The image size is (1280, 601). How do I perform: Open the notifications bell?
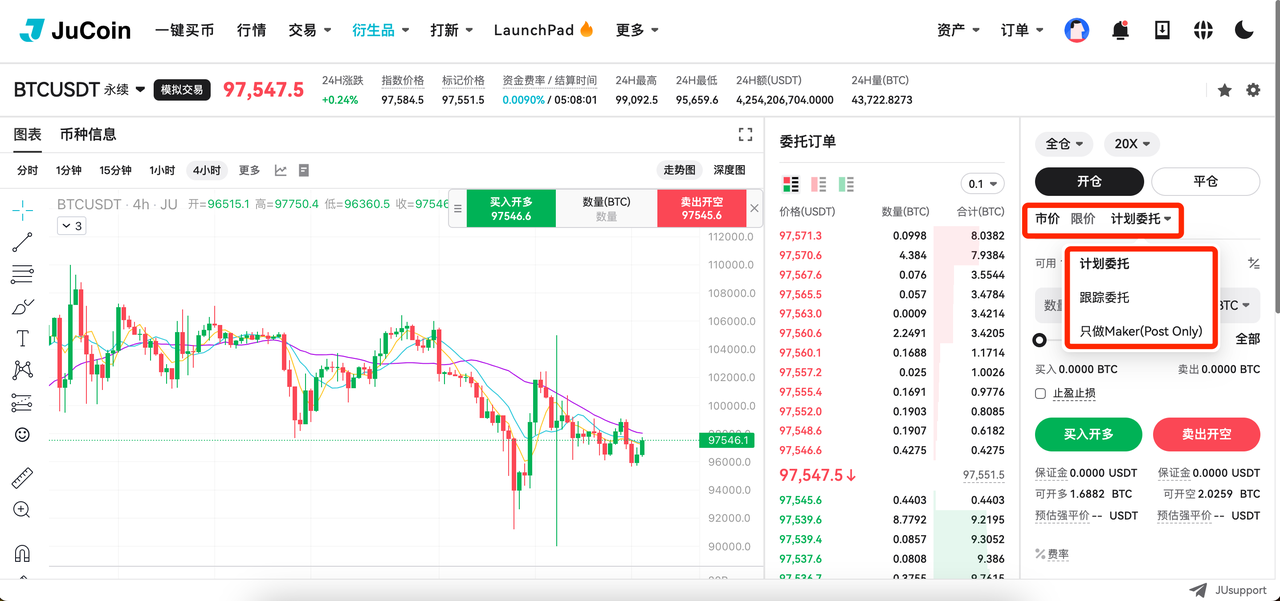[1120, 30]
